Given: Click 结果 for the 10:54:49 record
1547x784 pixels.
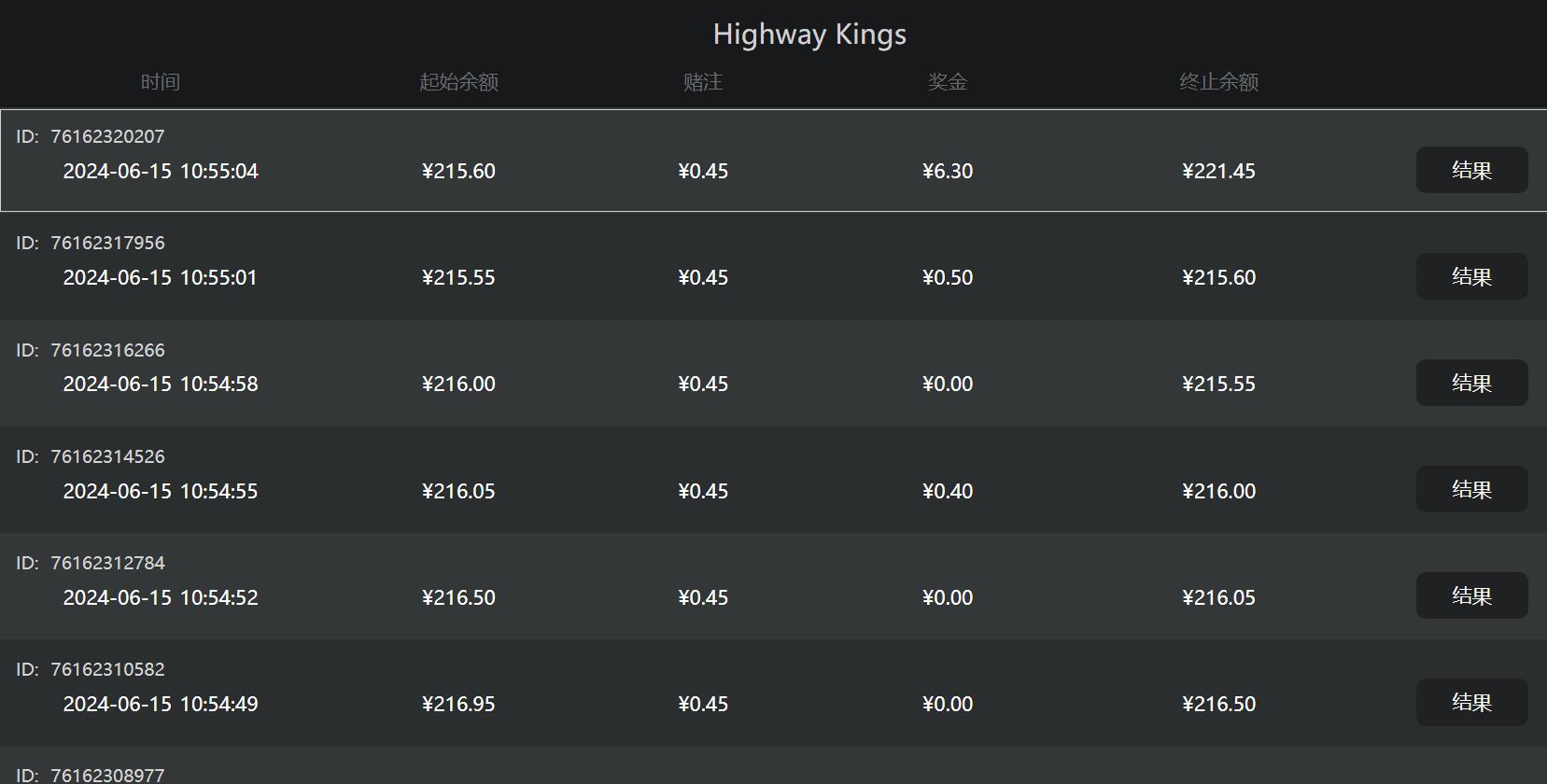Looking at the screenshot, I should pyautogui.click(x=1471, y=702).
